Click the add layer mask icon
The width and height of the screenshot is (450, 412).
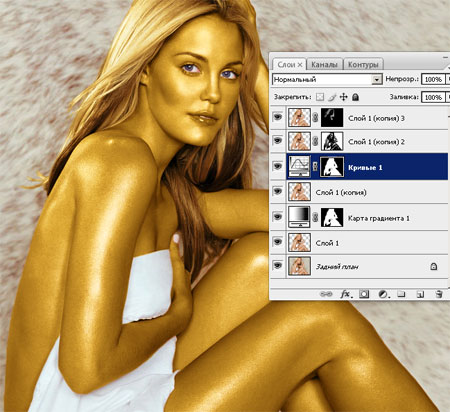click(364, 294)
